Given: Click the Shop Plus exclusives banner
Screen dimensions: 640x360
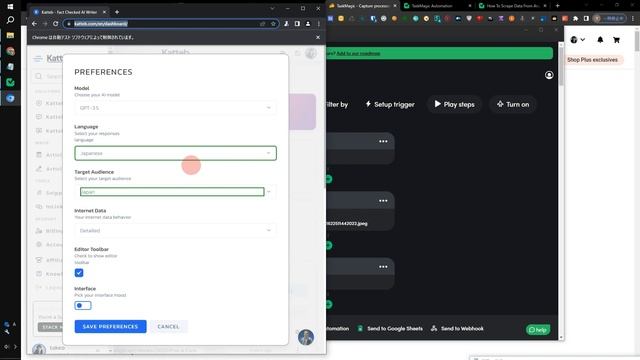Looking at the screenshot, I should point(592,60).
